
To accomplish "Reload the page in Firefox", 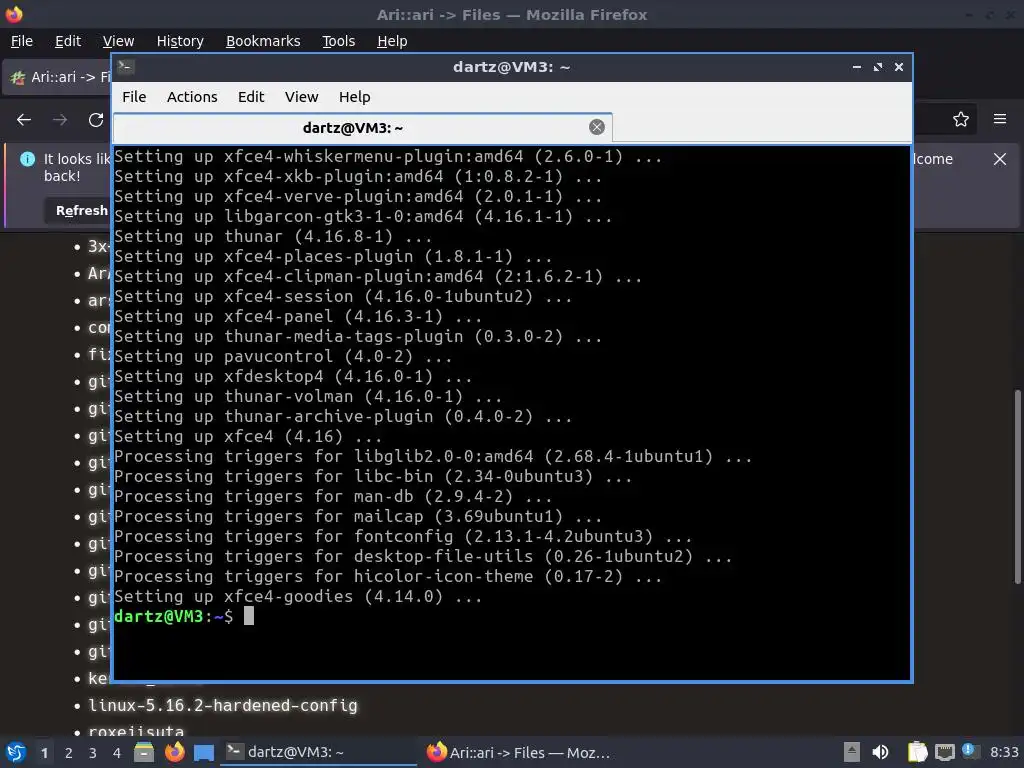I will point(96,120).
